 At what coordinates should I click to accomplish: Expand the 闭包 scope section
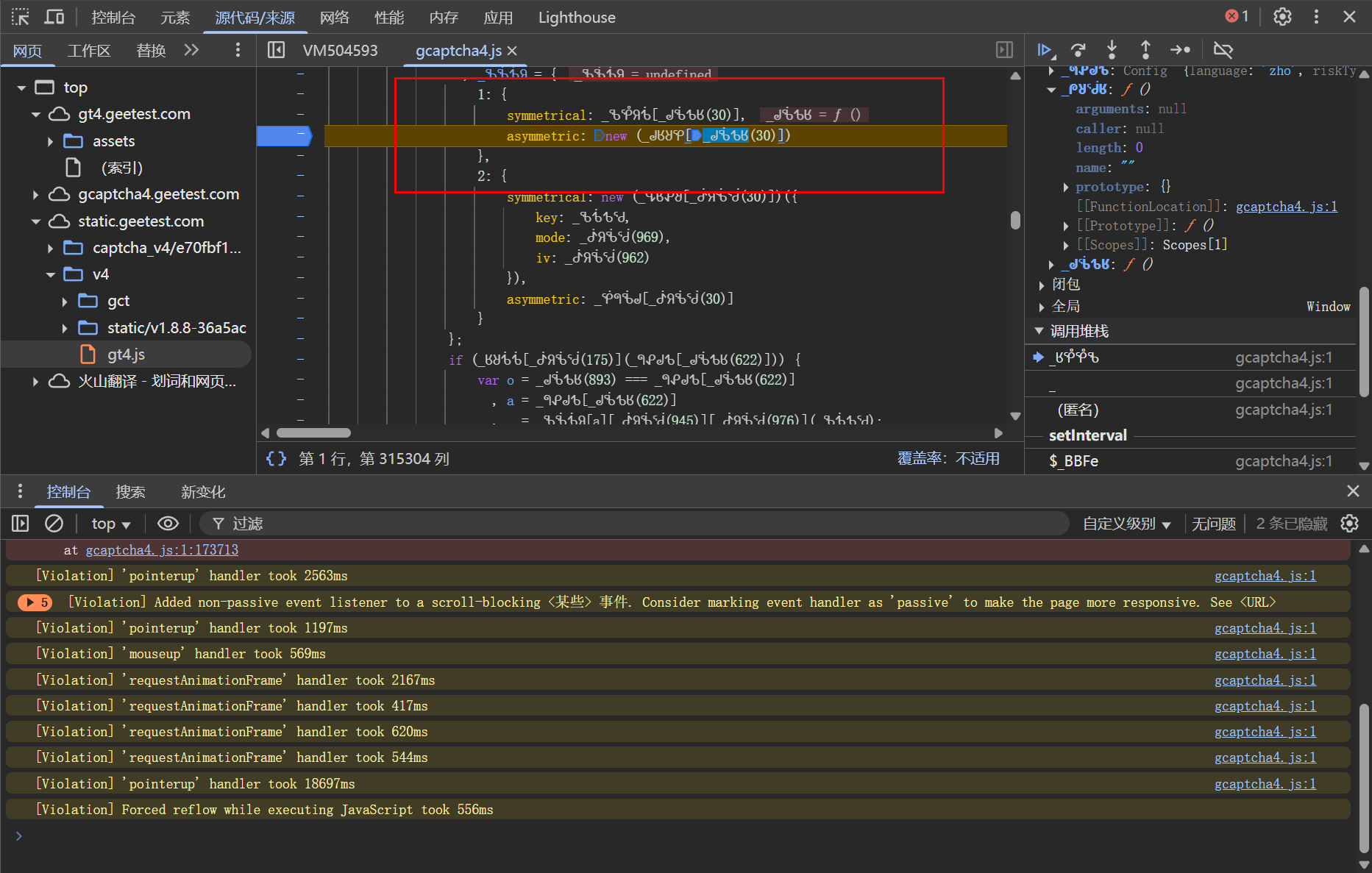point(1042,285)
